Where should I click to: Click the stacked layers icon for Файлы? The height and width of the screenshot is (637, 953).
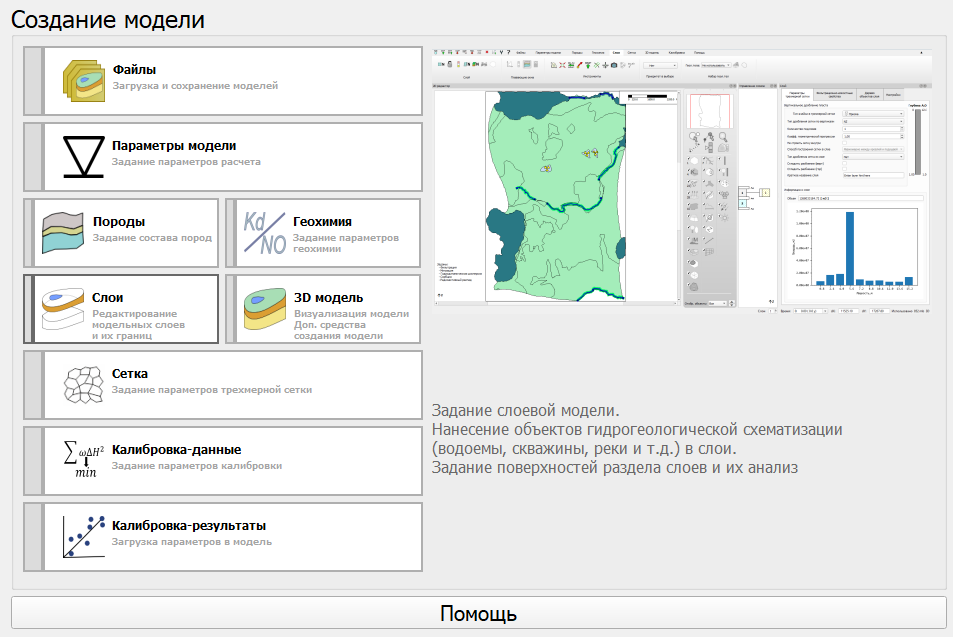(x=83, y=80)
